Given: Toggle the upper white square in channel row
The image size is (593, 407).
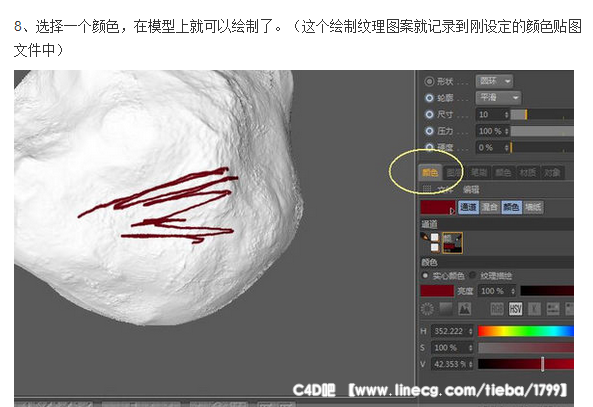Looking at the screenshot, I should [435, 237].
